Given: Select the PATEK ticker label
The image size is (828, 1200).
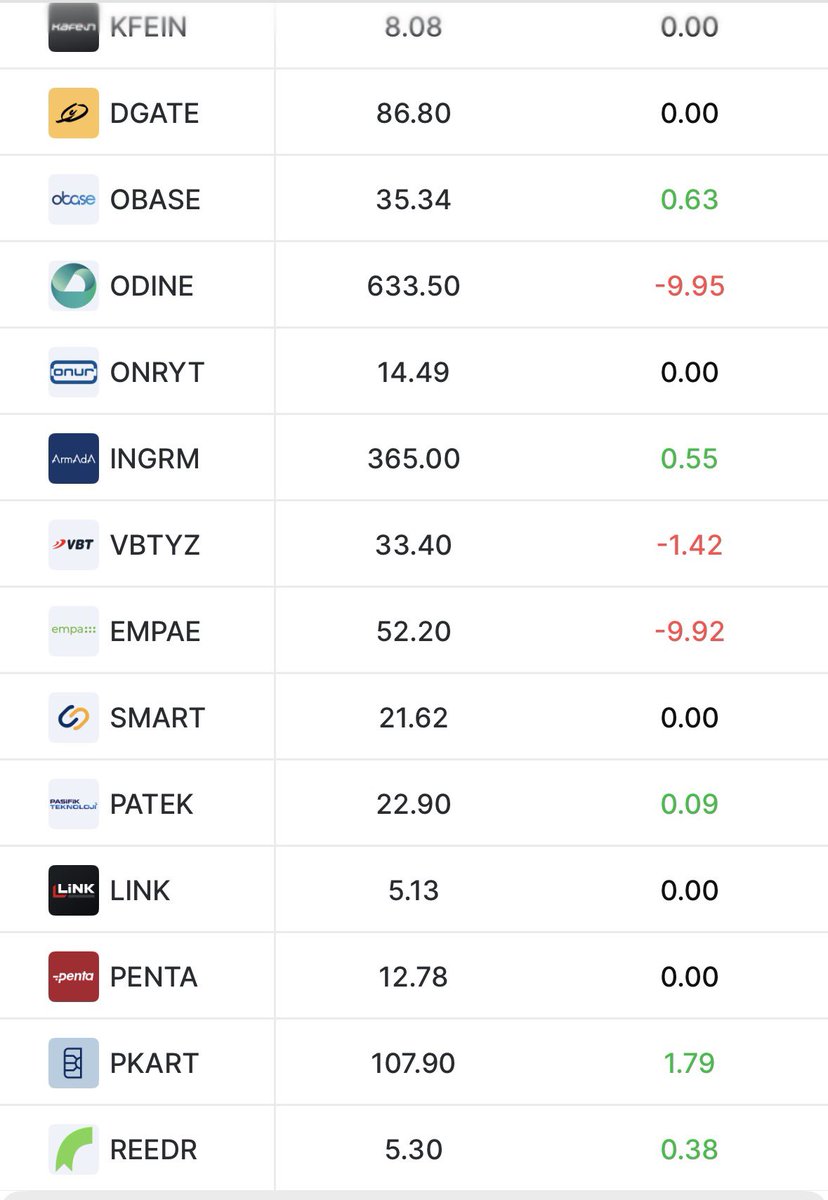Looking at the screenshot, I should (x=151, y=804).
